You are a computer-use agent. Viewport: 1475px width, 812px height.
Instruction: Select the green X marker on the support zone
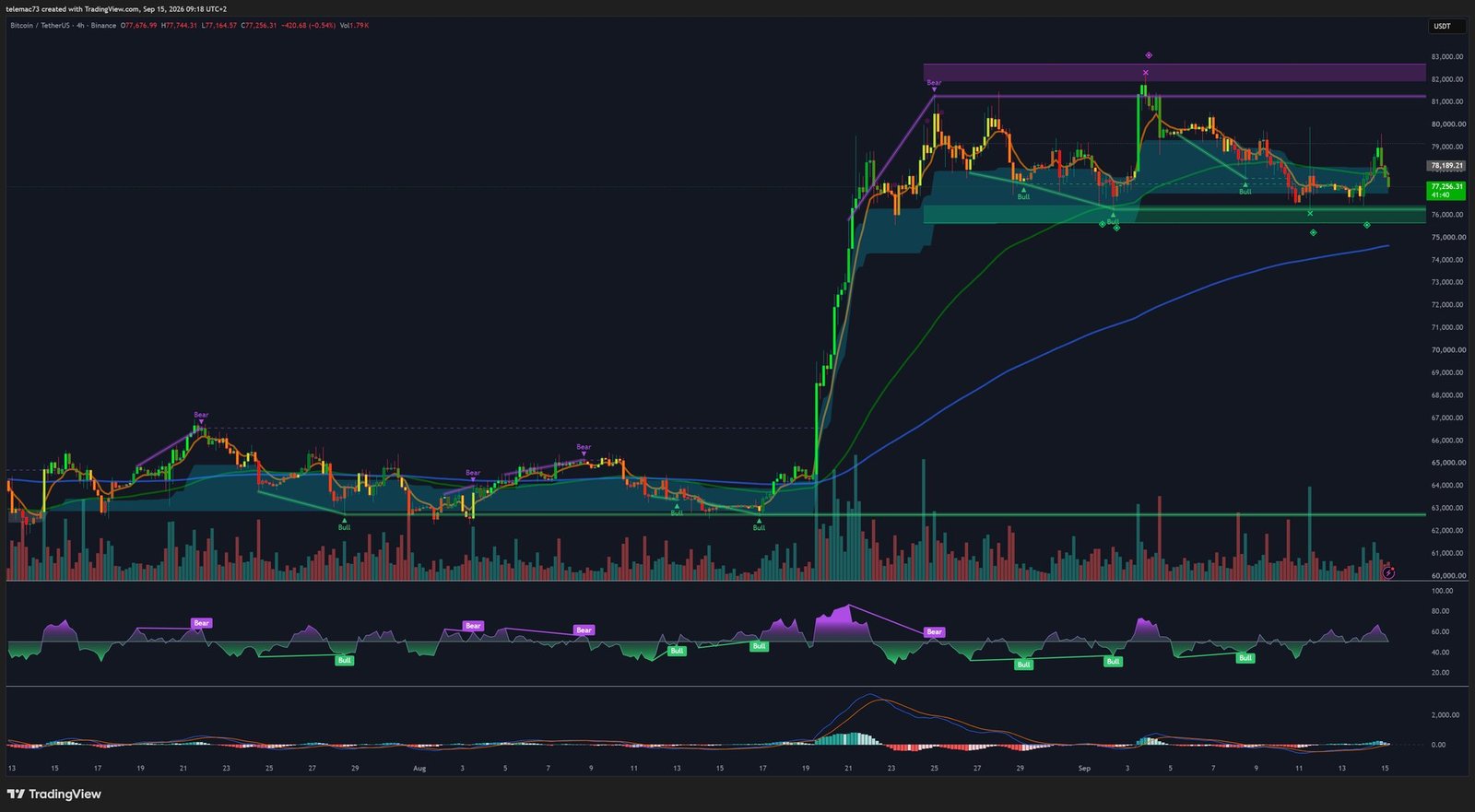pyautogui.click(x=1310, y=213)
